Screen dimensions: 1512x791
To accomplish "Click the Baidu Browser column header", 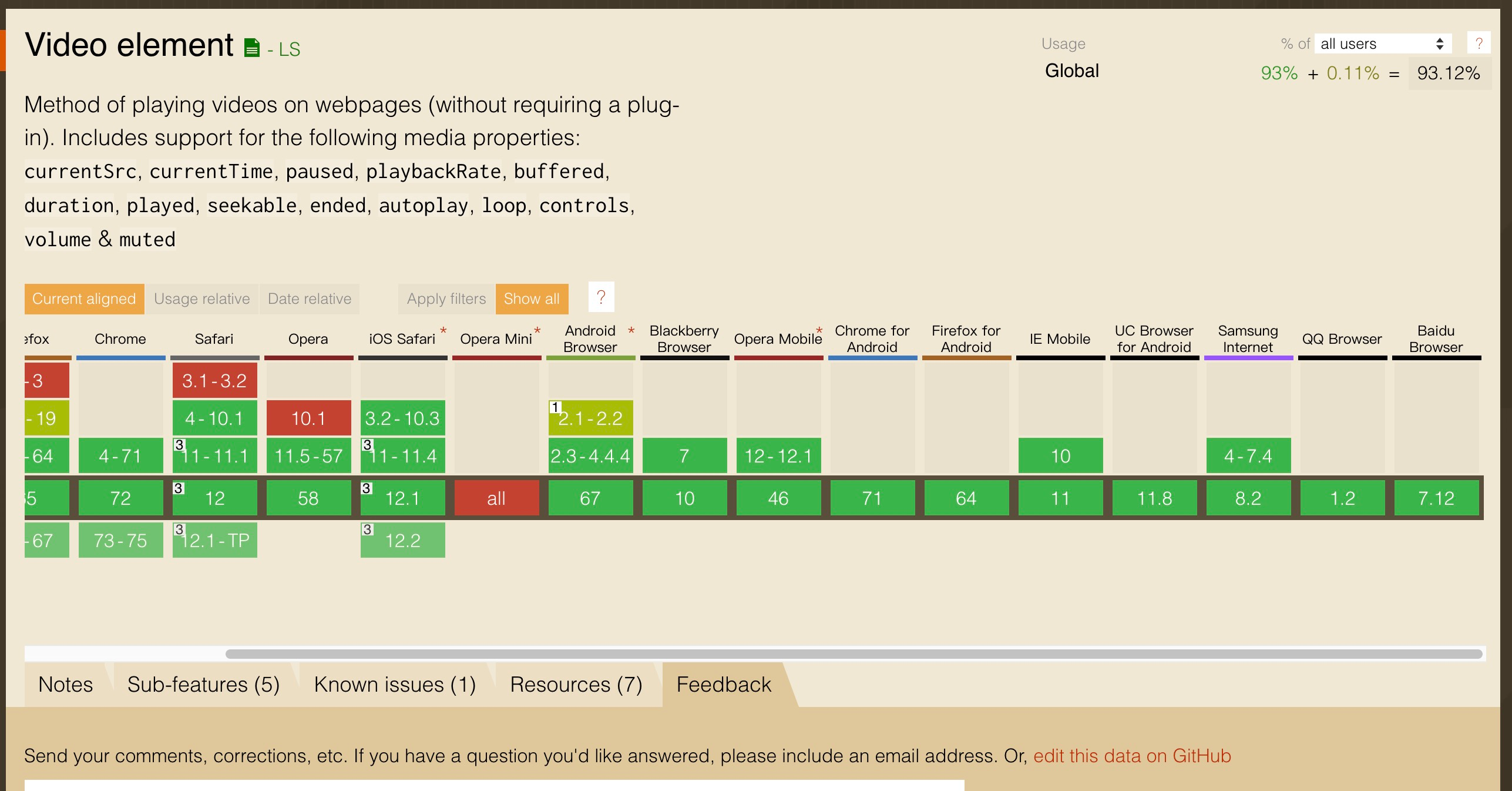I will [1436, 339].
